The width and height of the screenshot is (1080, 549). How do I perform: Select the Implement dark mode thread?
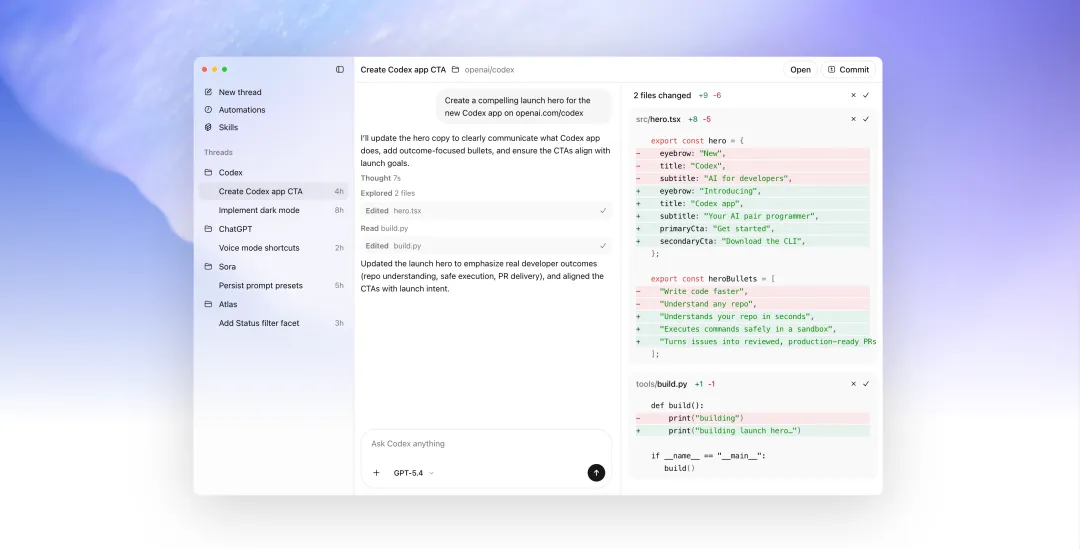point(259,211)
